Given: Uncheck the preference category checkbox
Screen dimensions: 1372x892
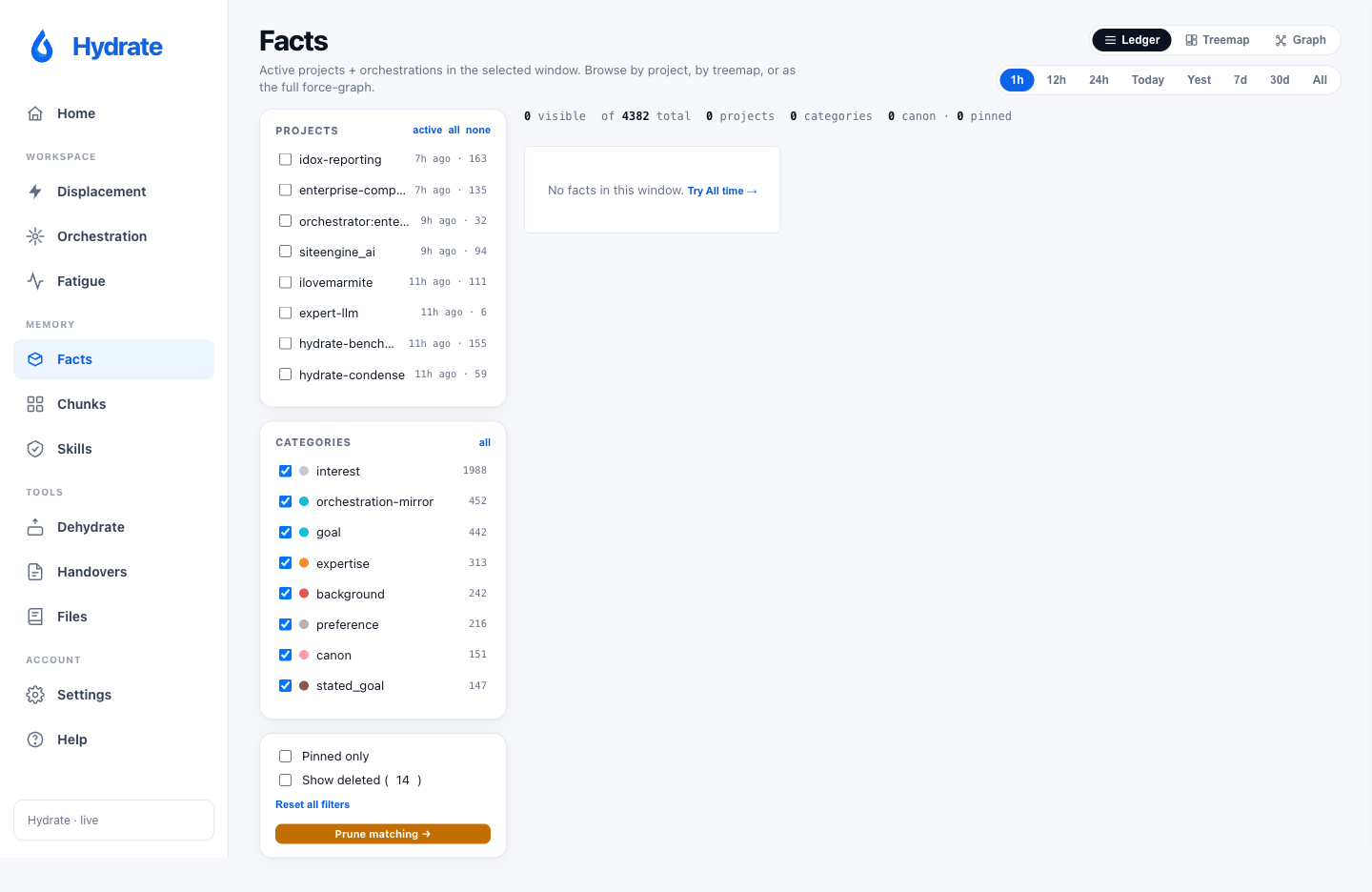Looking at the screenshot, I should [285, 624].
